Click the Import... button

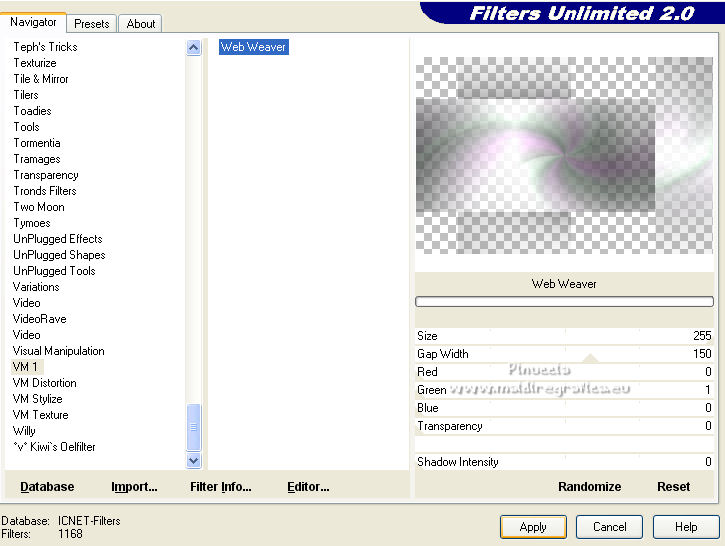point(134,487)
